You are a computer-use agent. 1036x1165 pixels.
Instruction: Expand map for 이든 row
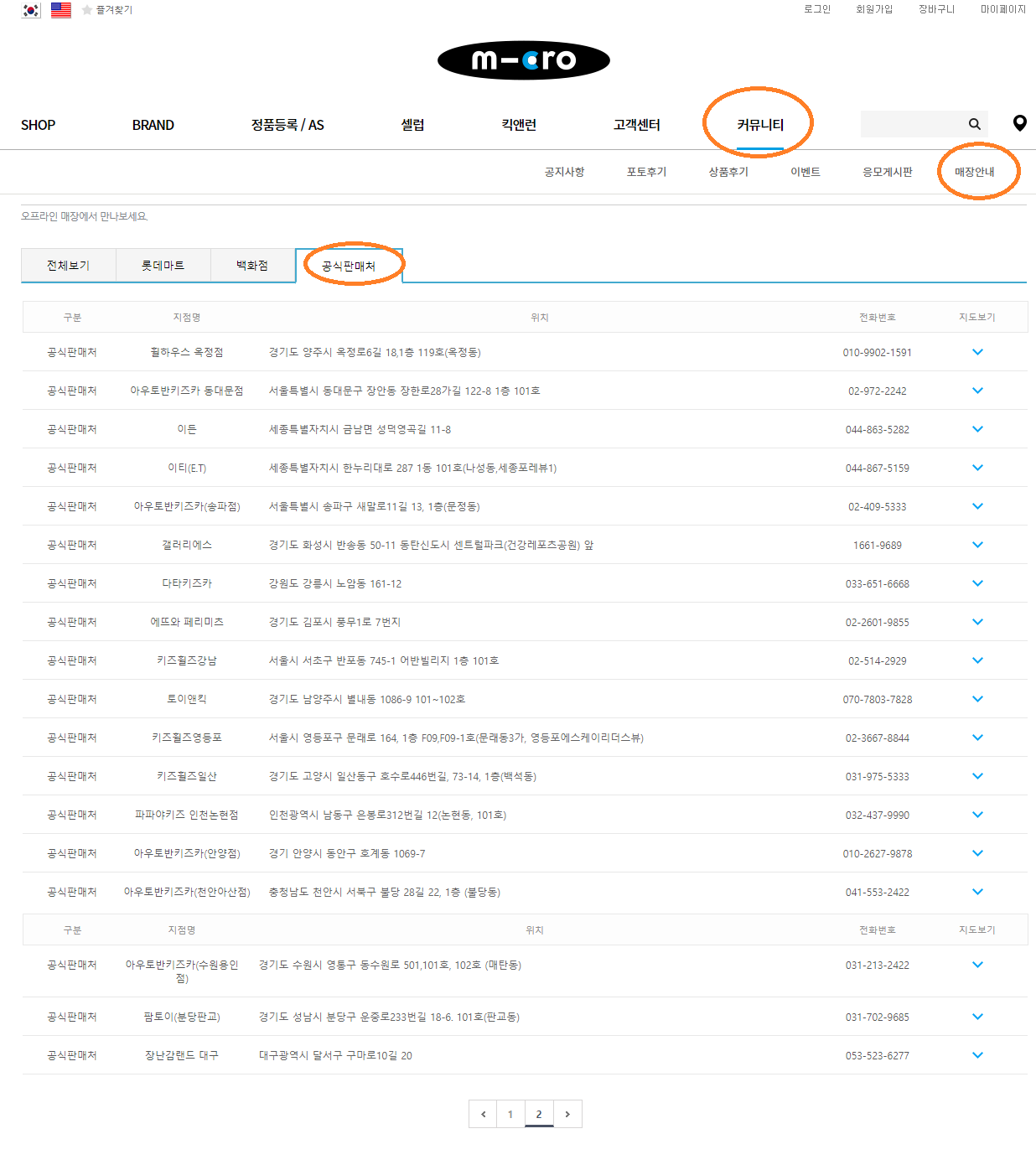pos(977,429)
